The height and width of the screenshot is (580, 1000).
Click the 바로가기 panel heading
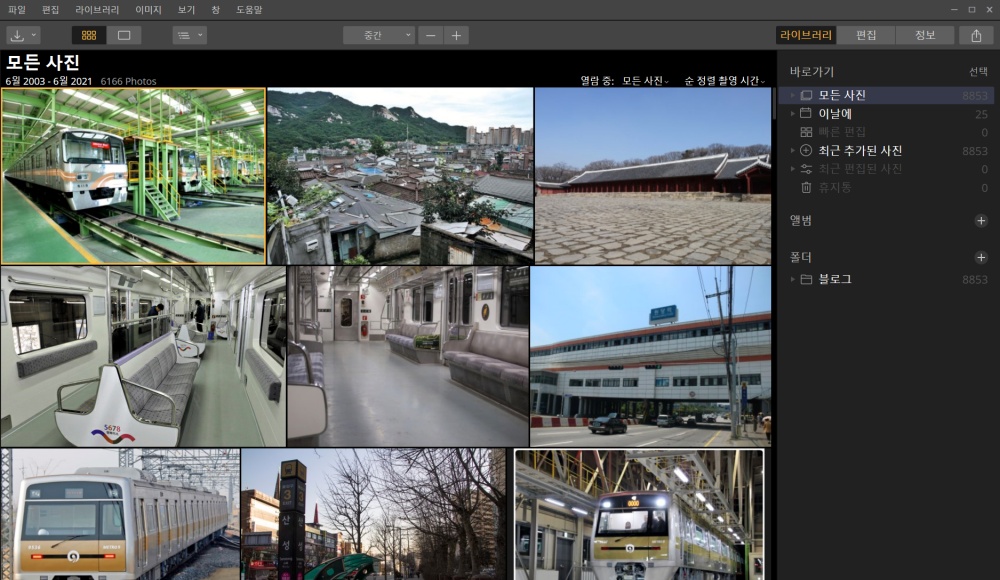point(812,71)
